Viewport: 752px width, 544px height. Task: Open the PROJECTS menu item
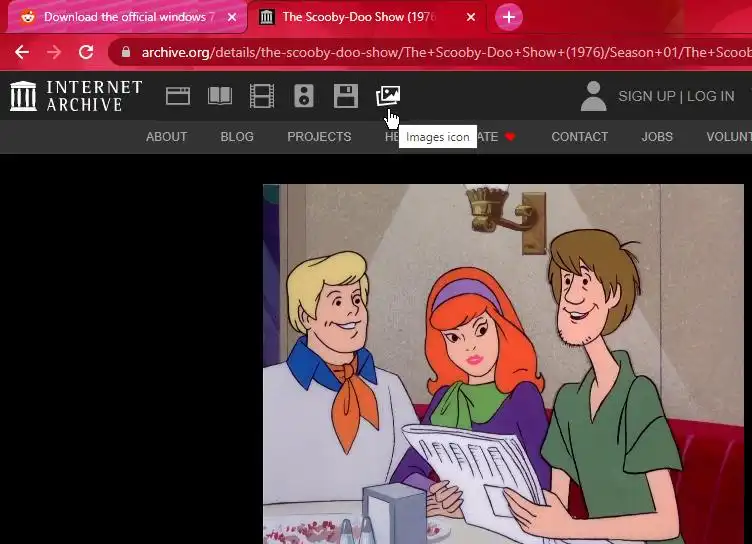coord(319,137)
